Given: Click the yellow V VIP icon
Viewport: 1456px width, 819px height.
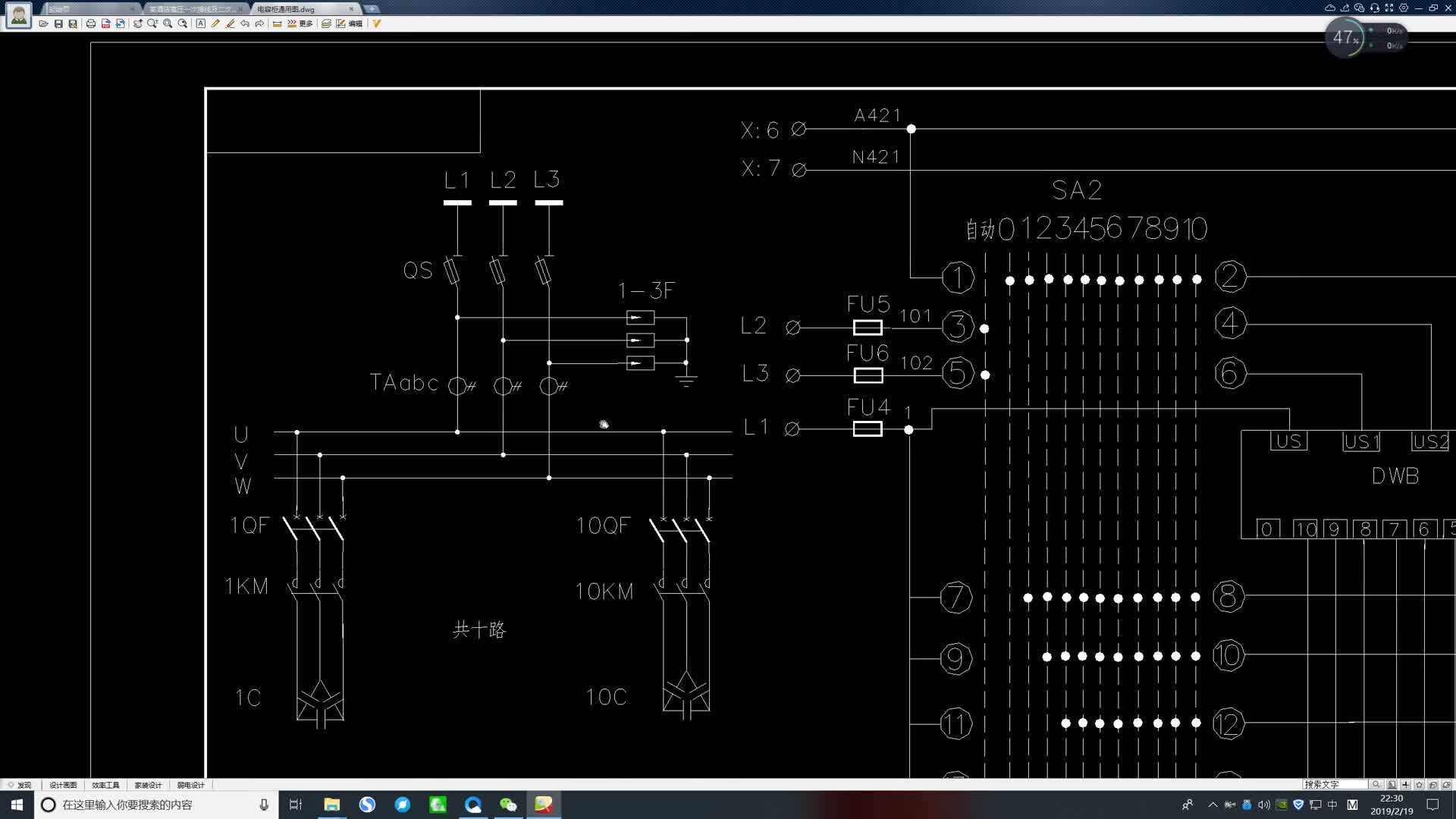Looking at the screenshot, I should (376, 24).
